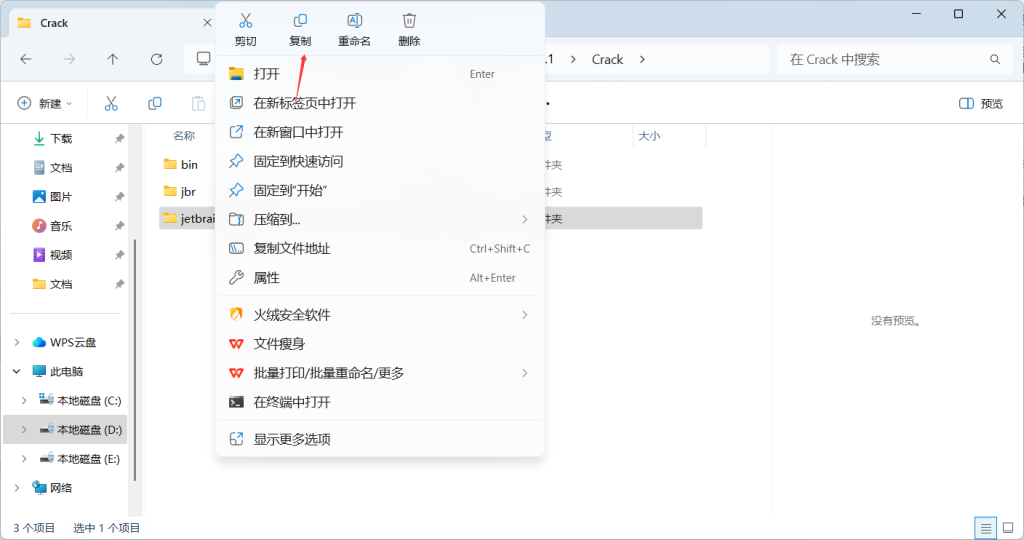The width and height of the screenshot is (1024, 540).
Task: Click navigation pane vertical scrollbar
Action: coord(135,359)
